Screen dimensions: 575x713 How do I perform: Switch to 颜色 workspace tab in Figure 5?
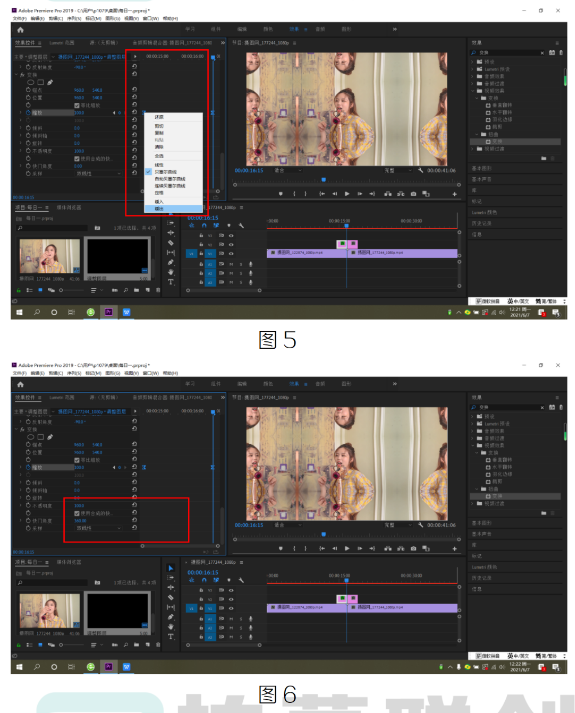click(268, 29)
